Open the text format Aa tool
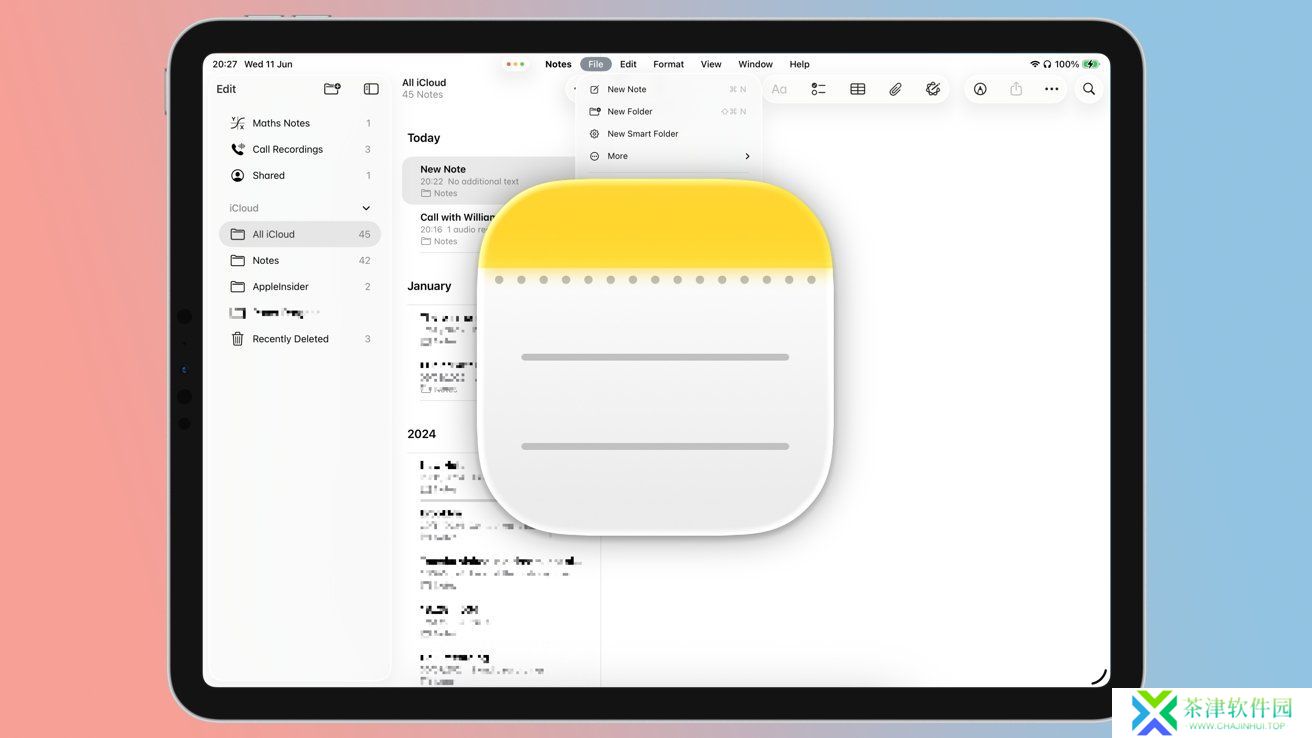This screenshot has width=1312, height=738. 779,89
